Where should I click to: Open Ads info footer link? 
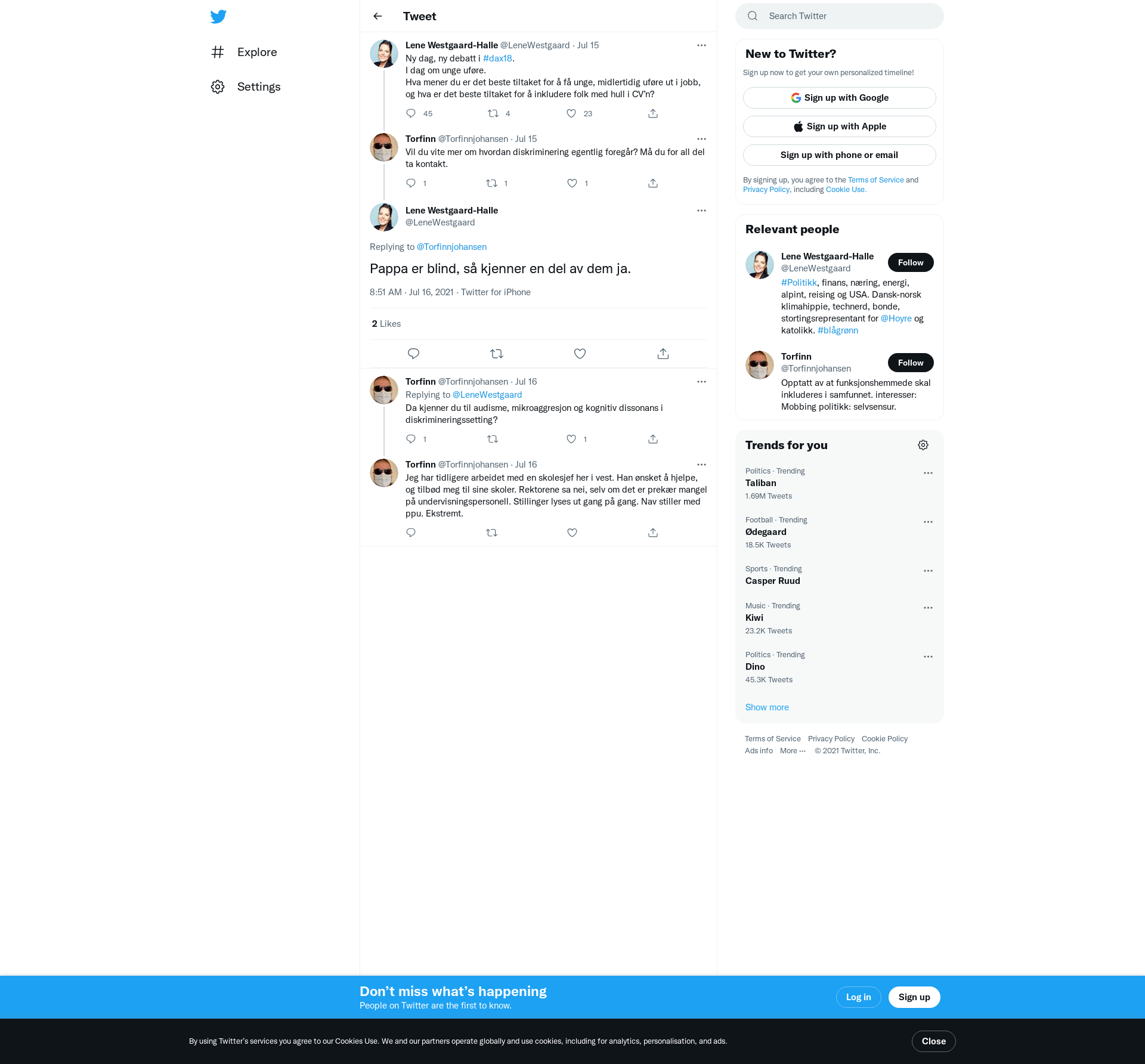point(759,751)
